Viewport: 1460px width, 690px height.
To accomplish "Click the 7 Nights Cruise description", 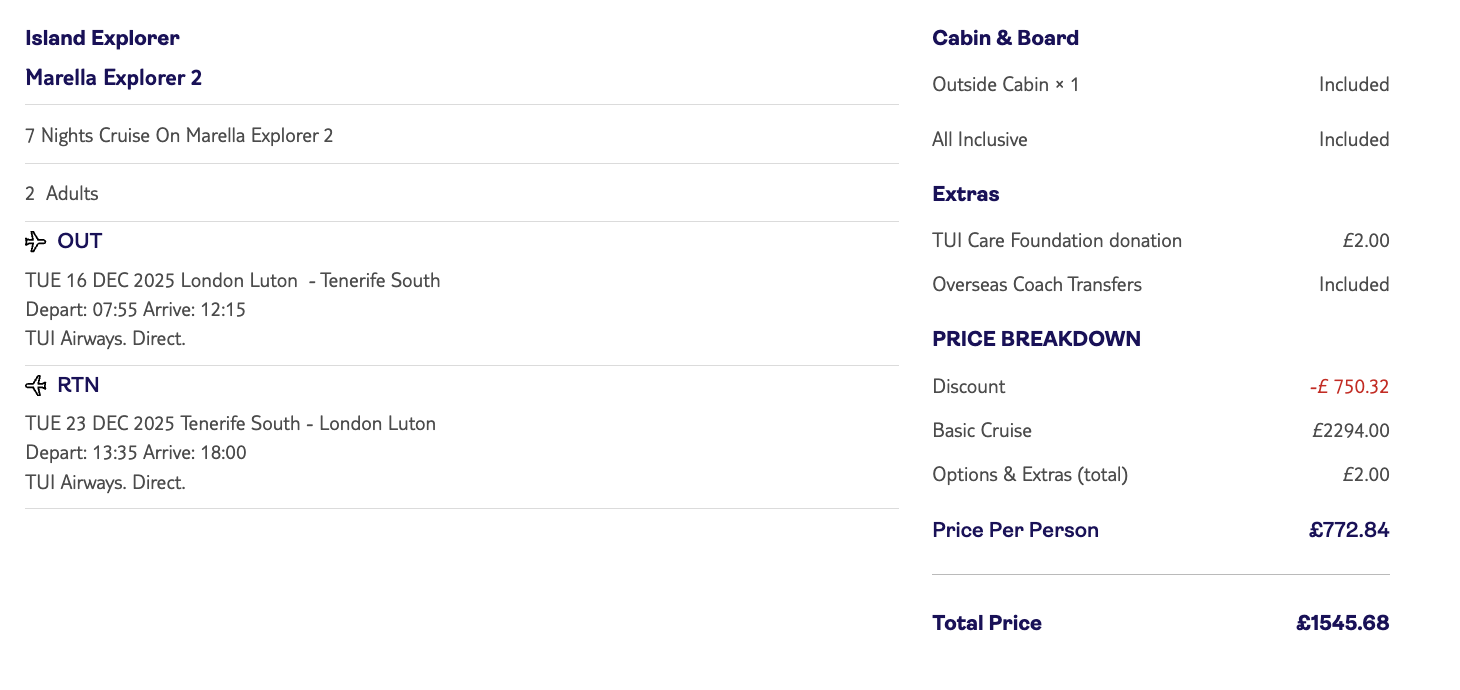I will click(179, 136).
